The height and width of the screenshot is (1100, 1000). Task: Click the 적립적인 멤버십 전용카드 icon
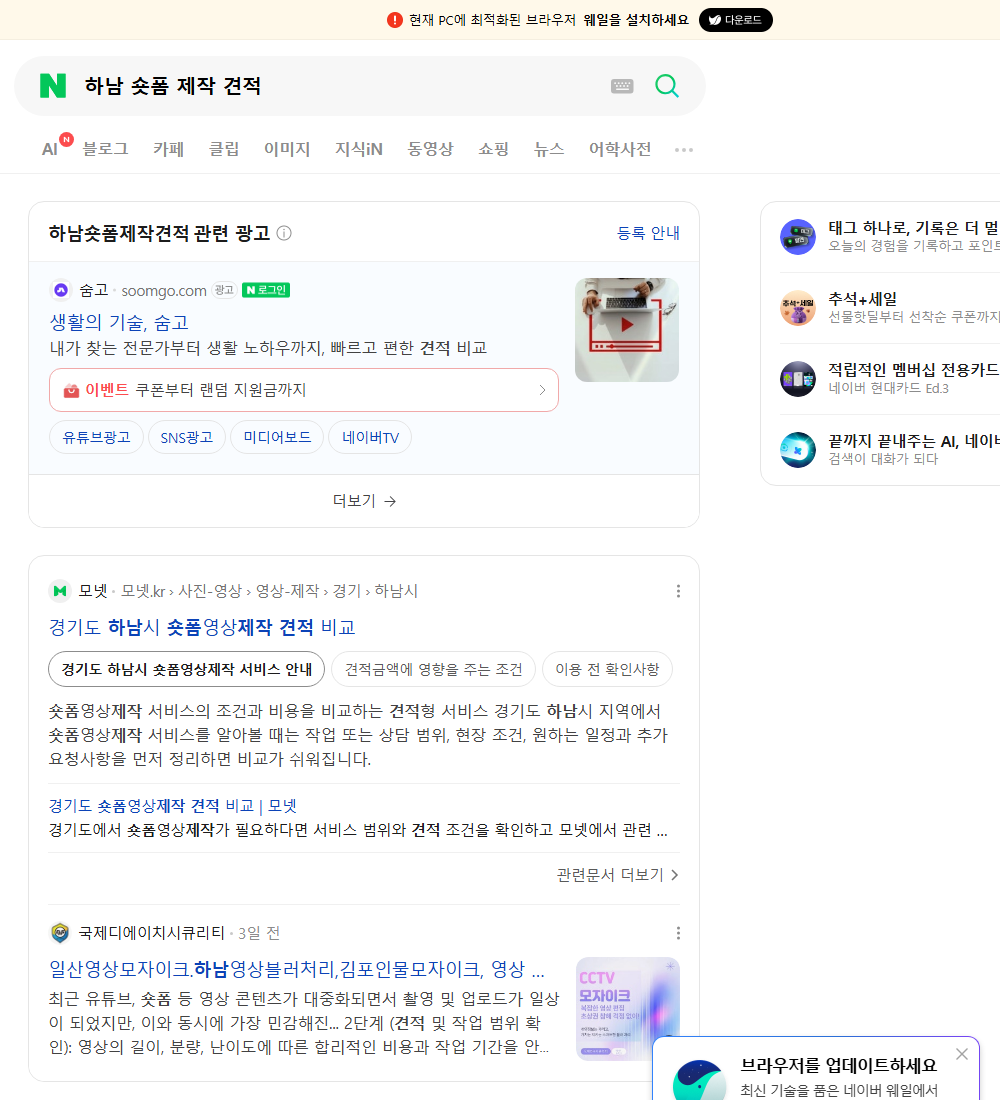[x=798, y=379]
